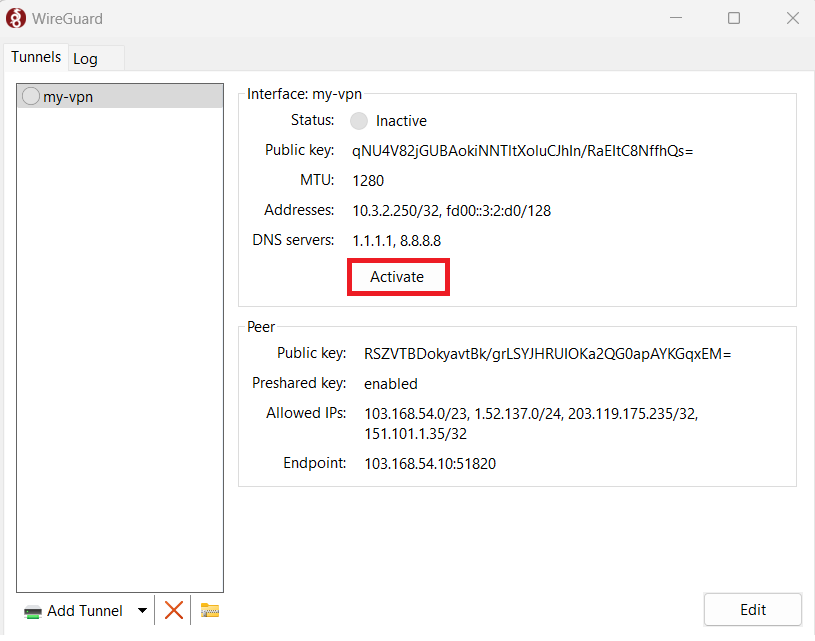Minimize the WireGuard window
The image size is (815, 641).
point(676,18)
